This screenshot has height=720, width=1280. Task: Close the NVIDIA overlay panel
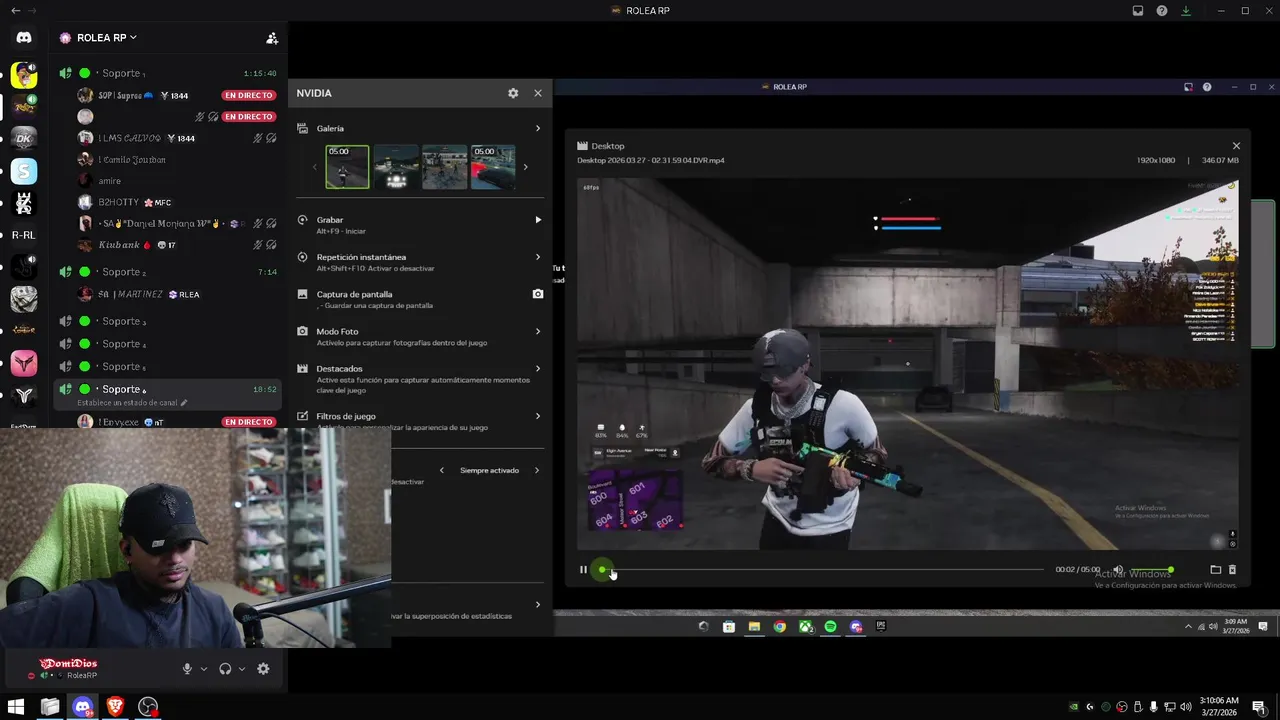[x=538, y=93]
